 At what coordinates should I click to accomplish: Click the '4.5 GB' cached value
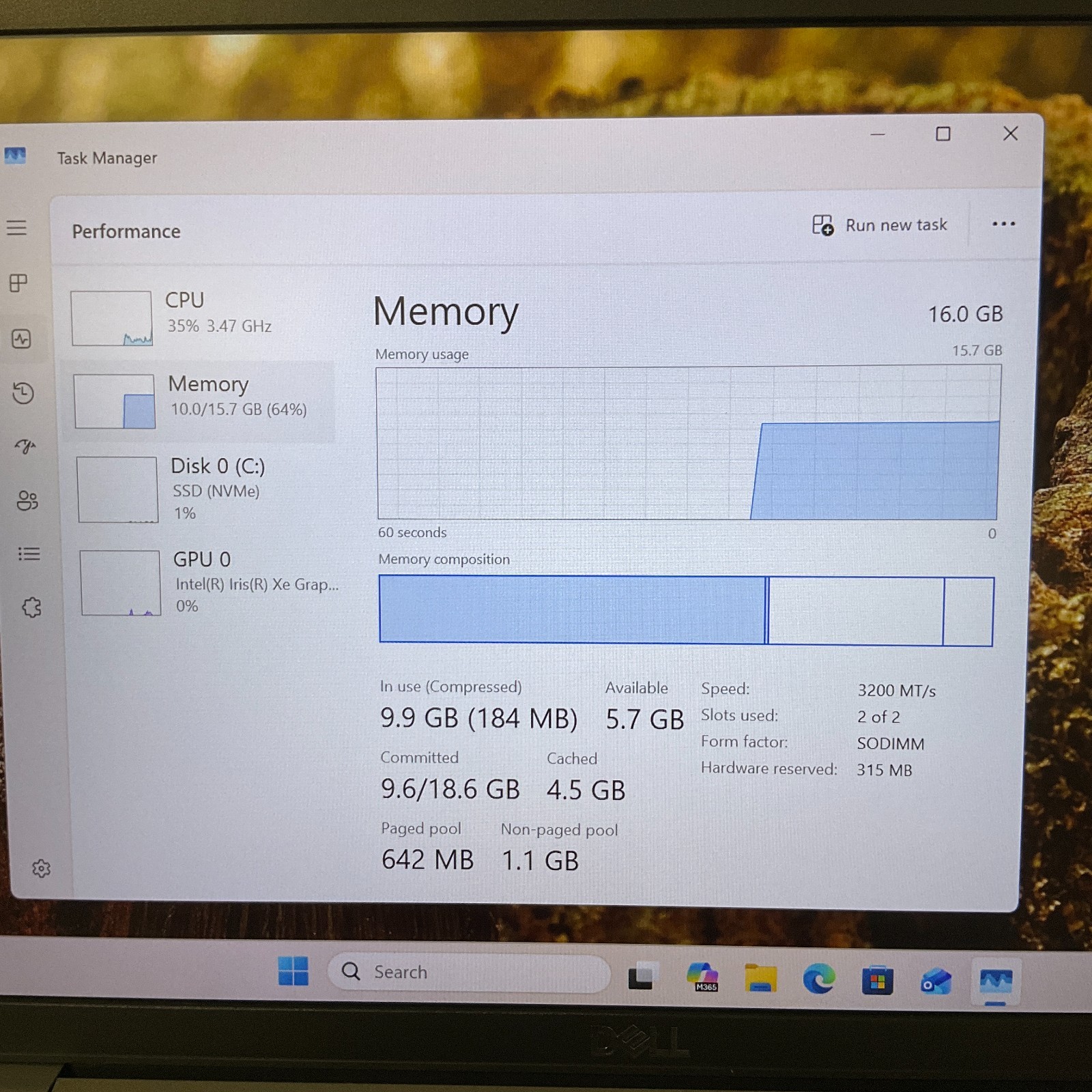[586, 790]
